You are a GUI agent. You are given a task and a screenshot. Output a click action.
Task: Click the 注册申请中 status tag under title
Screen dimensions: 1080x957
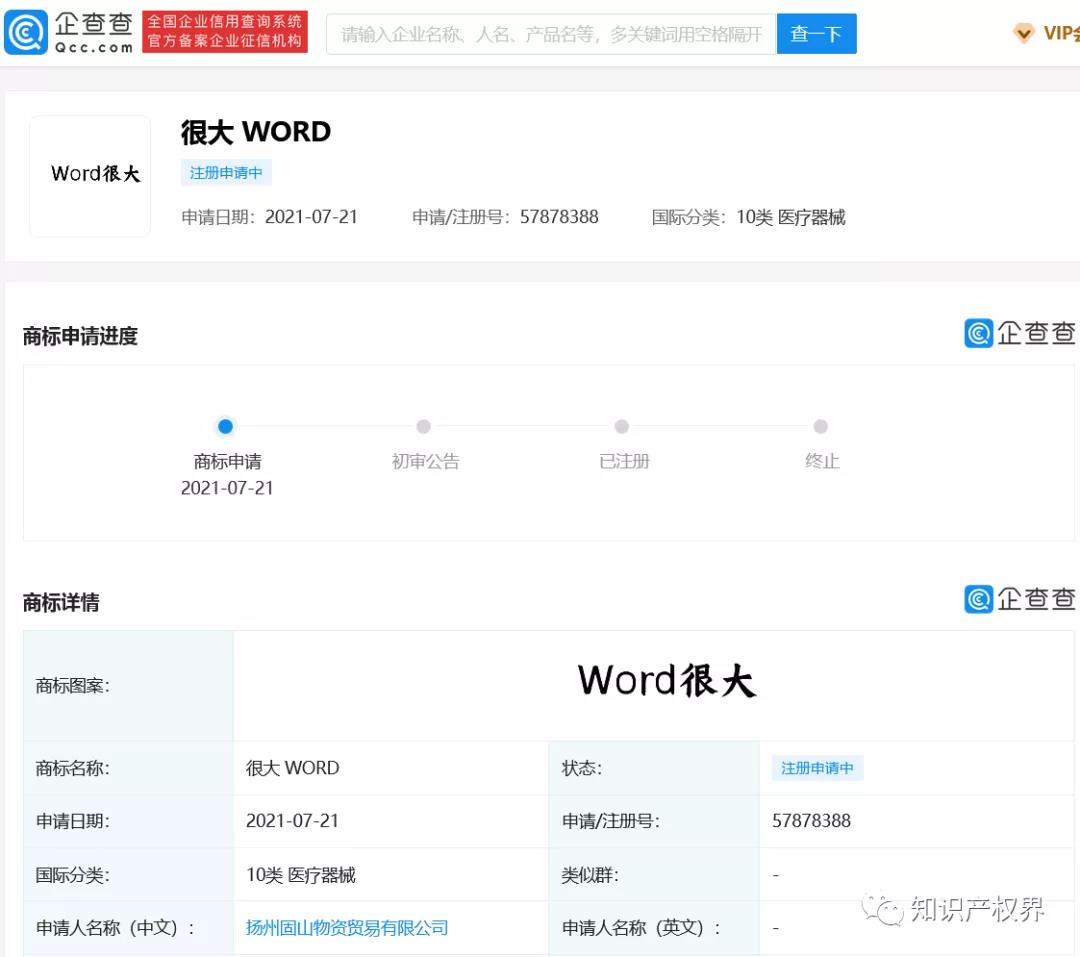(x=226, y=172)
